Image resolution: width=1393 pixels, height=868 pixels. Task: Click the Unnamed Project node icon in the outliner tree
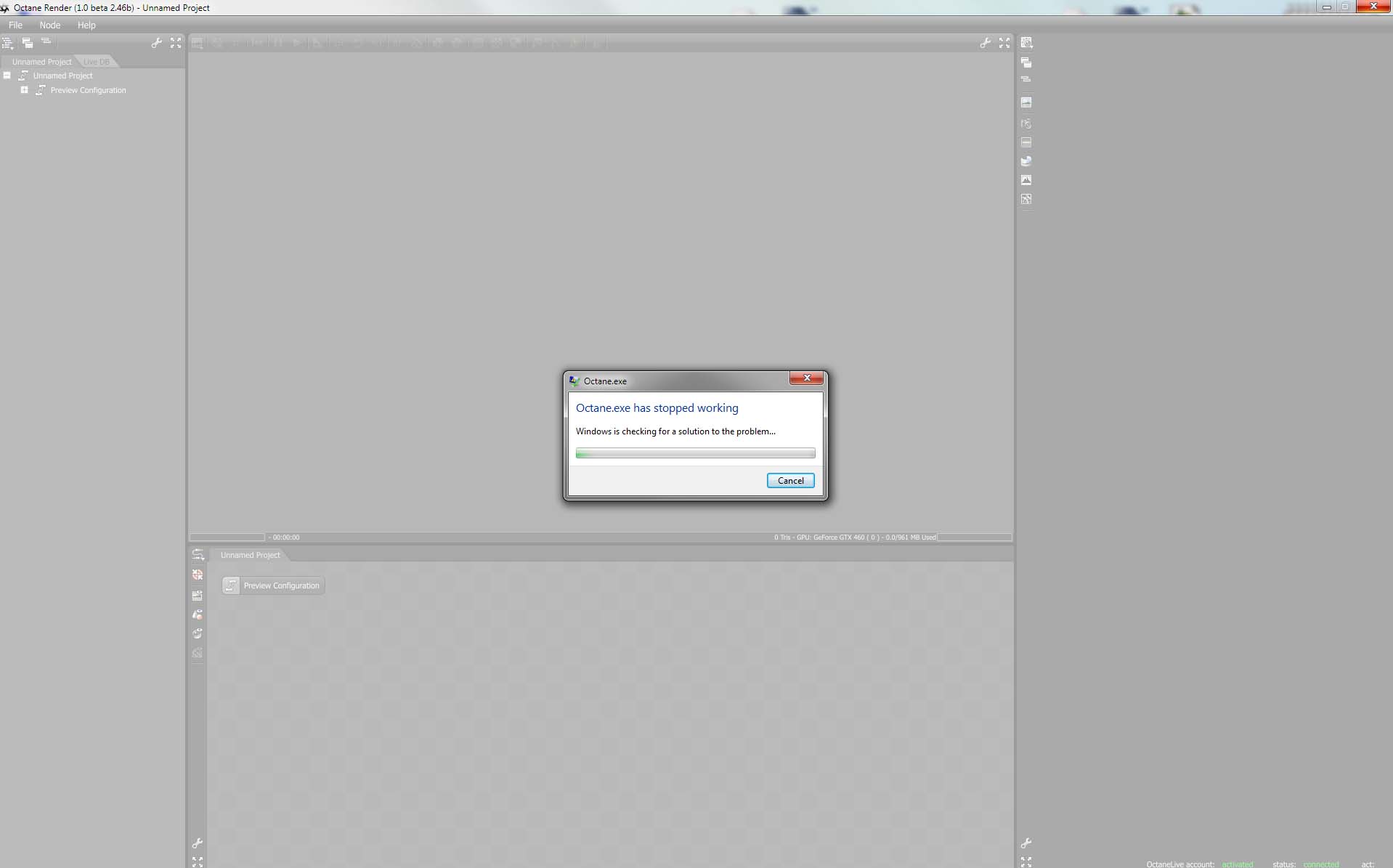24,76
